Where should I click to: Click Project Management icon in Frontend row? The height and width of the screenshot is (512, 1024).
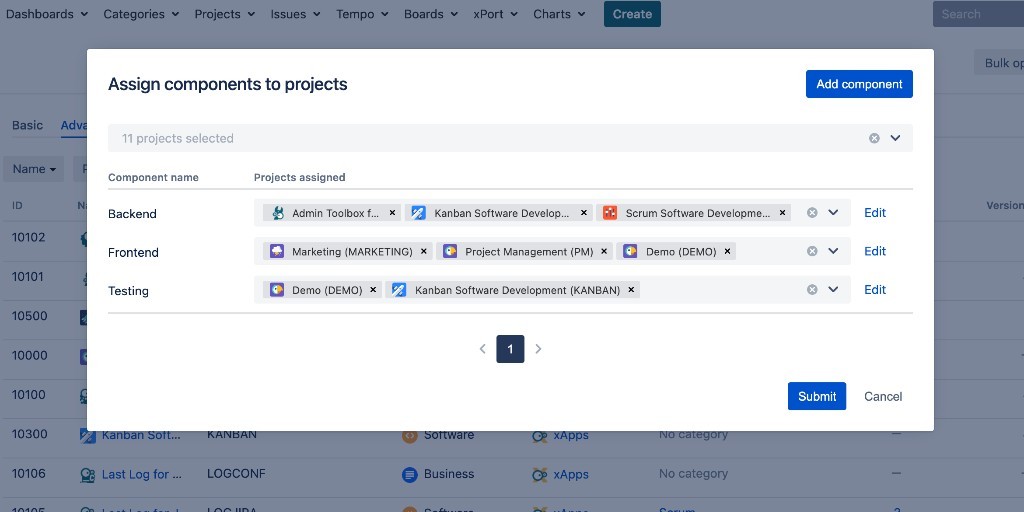coord(450,251)
